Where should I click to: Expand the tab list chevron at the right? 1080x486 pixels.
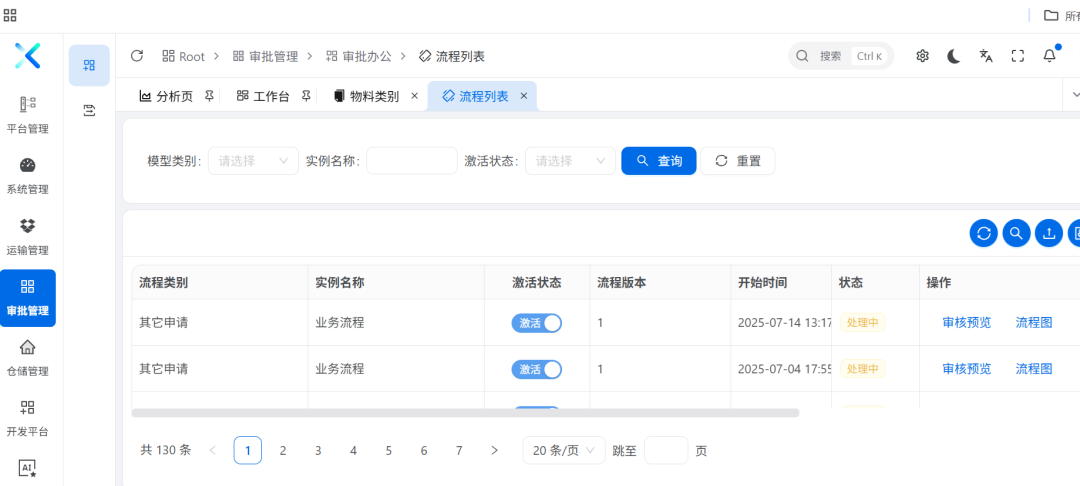click(x=1075, y=95)
